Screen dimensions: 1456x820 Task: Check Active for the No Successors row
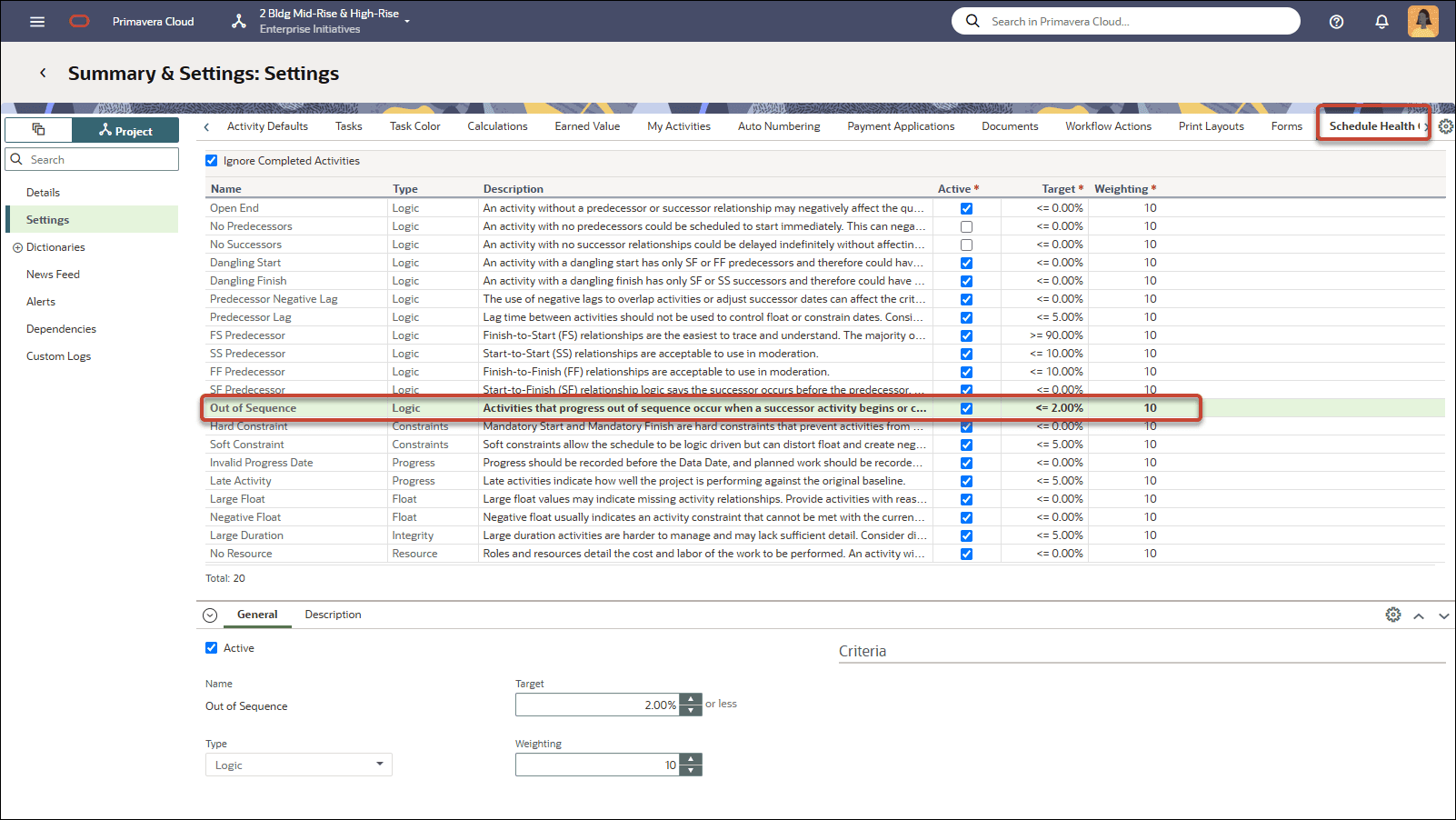coord(966,245)
